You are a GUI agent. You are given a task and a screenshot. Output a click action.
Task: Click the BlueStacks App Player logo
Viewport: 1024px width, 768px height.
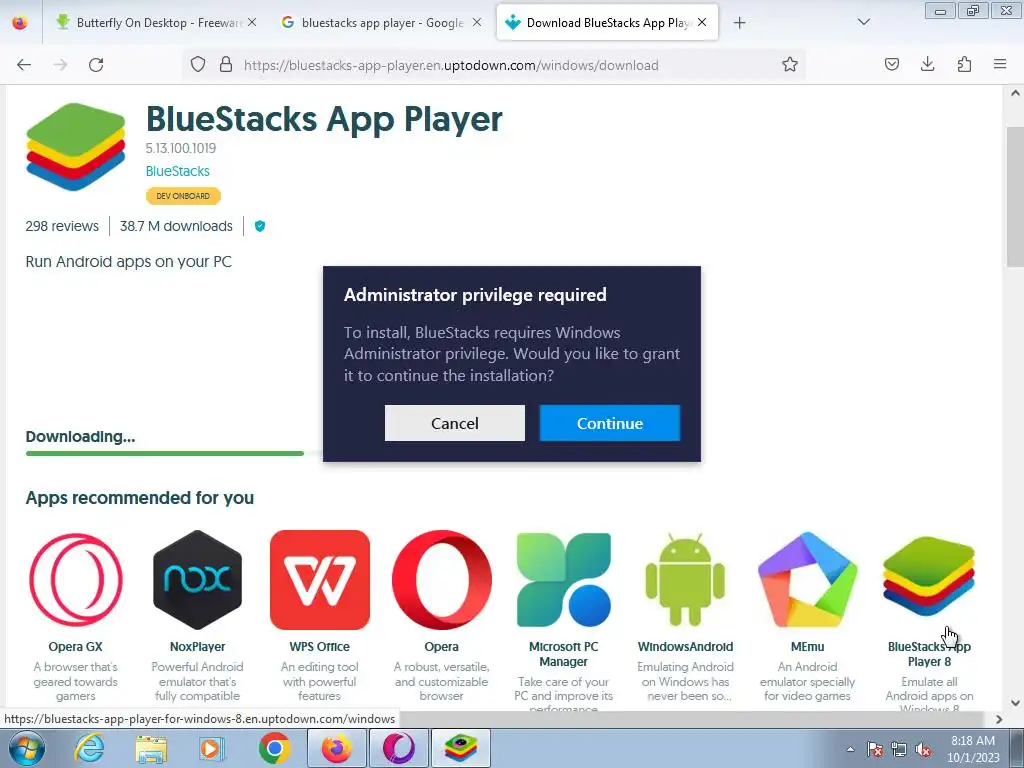tap(76, 147)
